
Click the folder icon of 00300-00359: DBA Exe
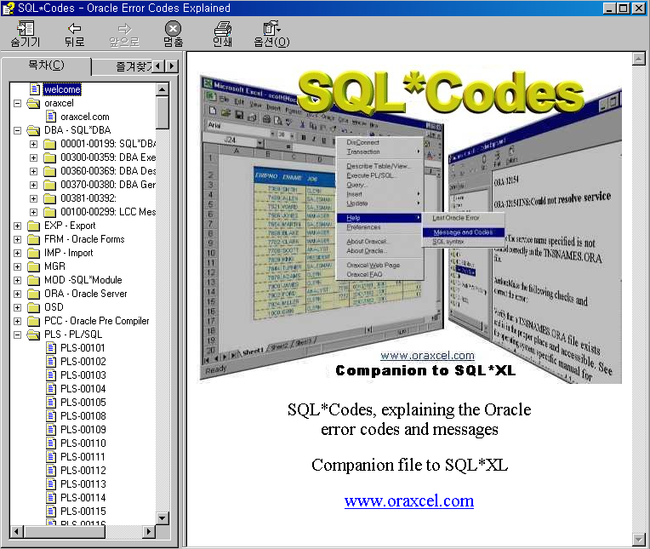(x=50, y=158)
